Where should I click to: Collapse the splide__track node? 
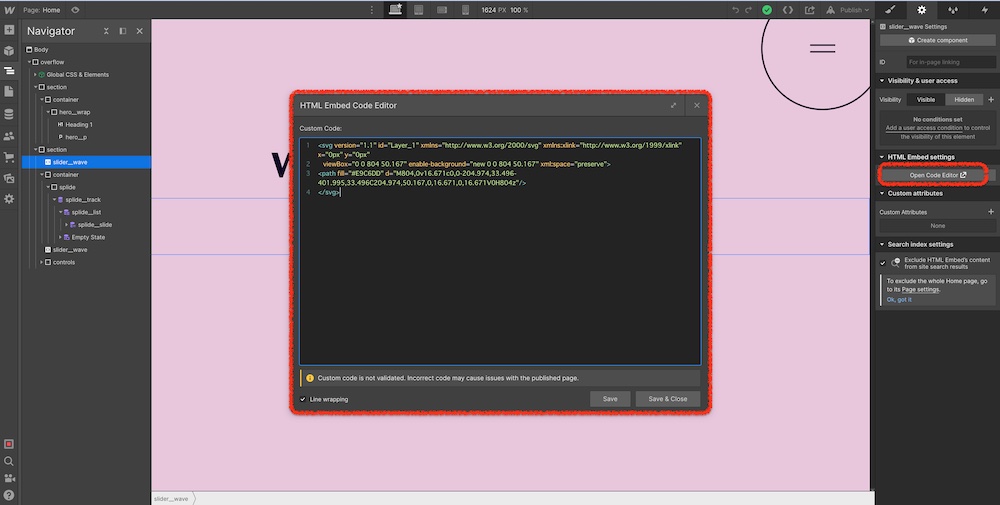(x=54, y=200)
